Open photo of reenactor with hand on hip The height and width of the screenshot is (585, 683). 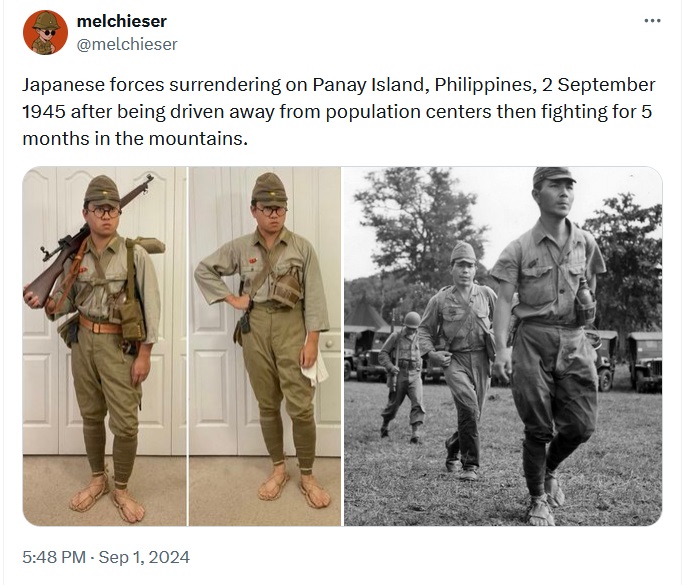coord(265,346)
